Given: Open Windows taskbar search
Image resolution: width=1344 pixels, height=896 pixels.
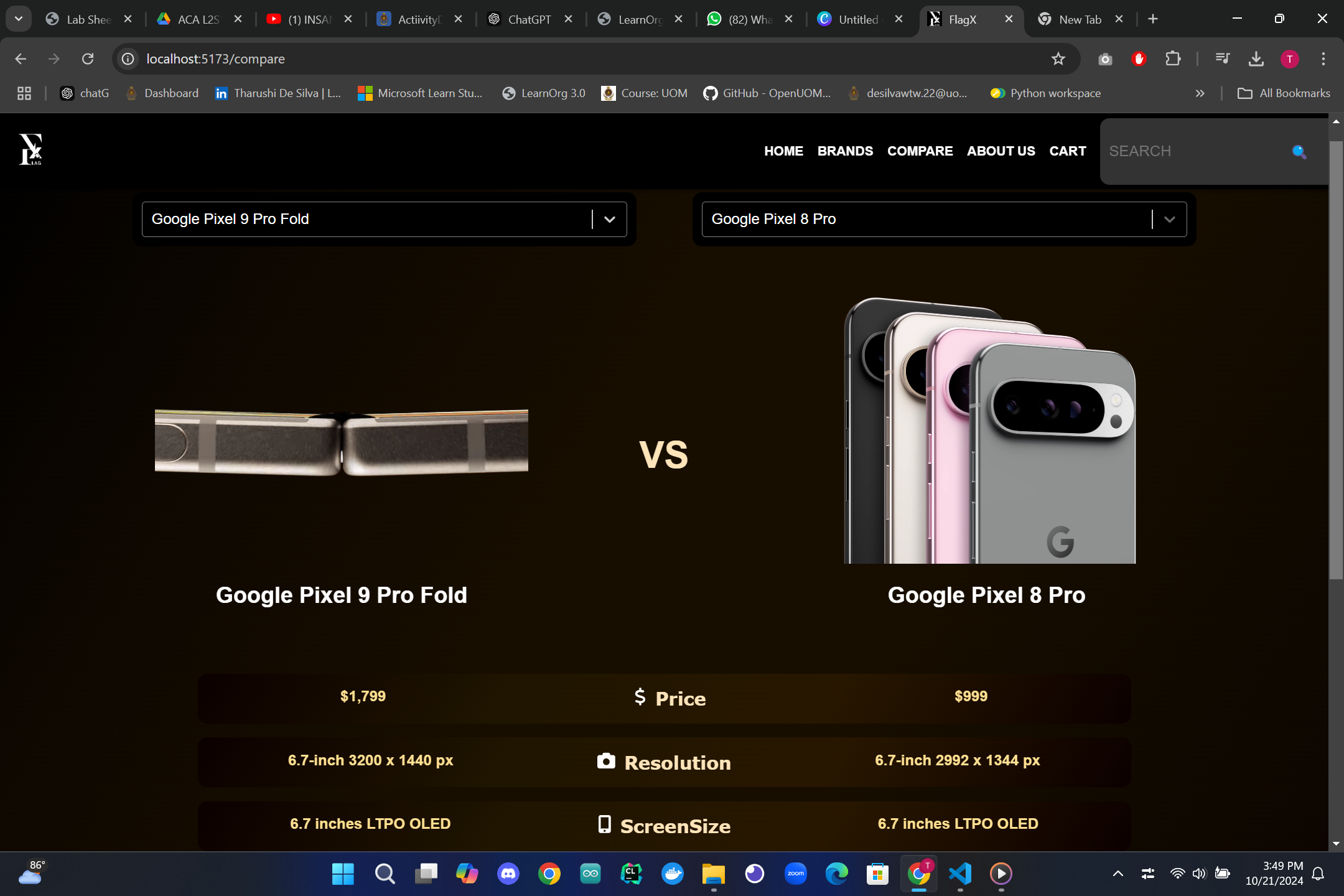Looking at the screenshot, I should tap(385, 874).
